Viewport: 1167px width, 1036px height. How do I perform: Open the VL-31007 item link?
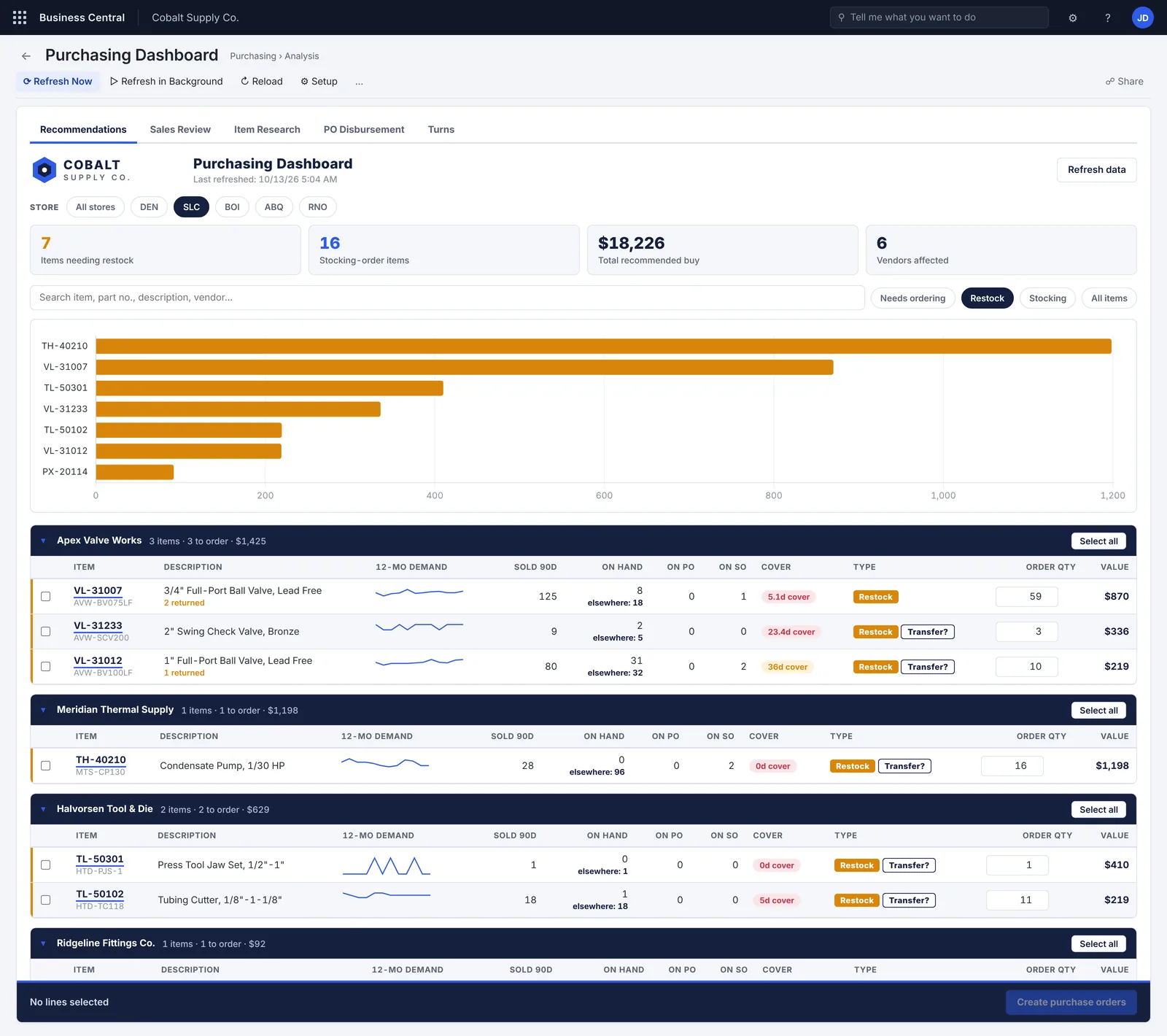click(98, 591)
